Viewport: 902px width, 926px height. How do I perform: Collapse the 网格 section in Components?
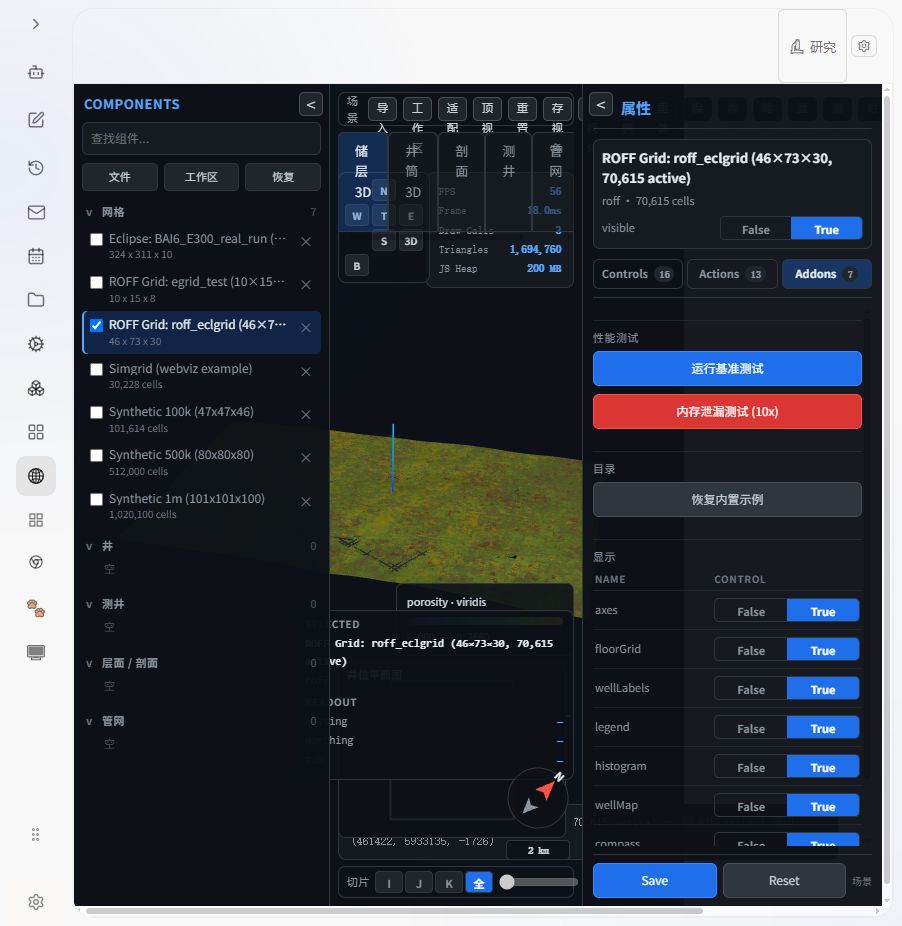[x=89, y=213]
